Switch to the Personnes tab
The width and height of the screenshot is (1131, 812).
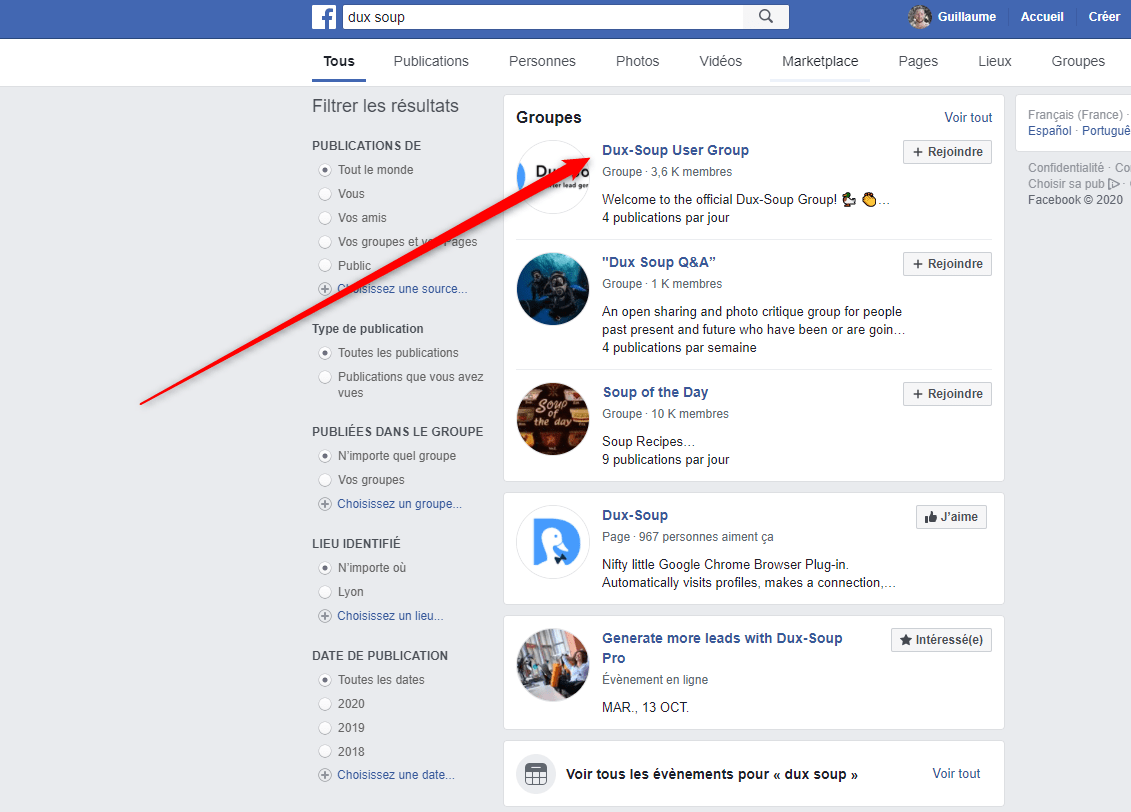(542, 61)
